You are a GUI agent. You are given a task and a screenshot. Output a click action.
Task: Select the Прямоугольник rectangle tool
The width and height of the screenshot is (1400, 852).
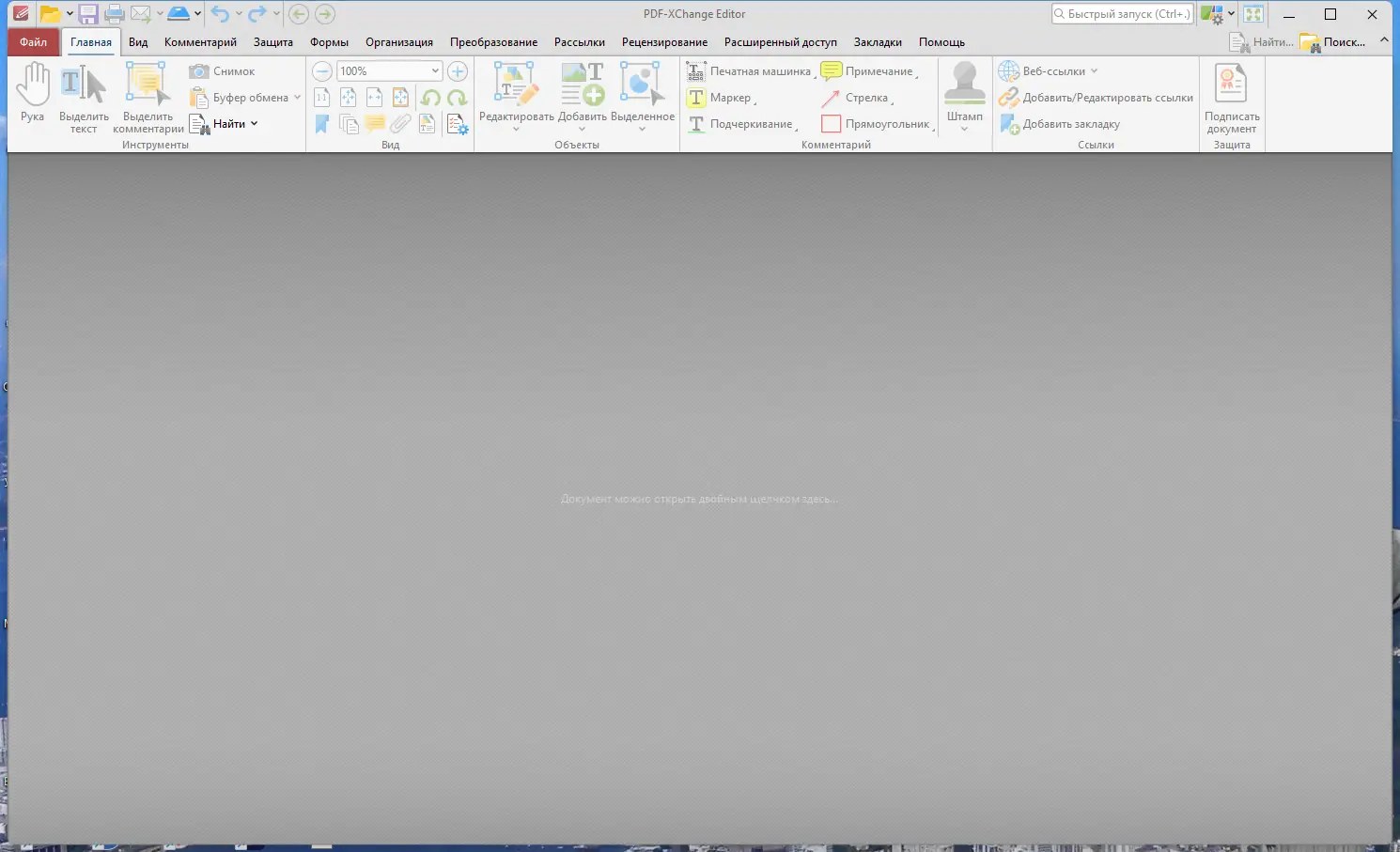coord(877,124)
